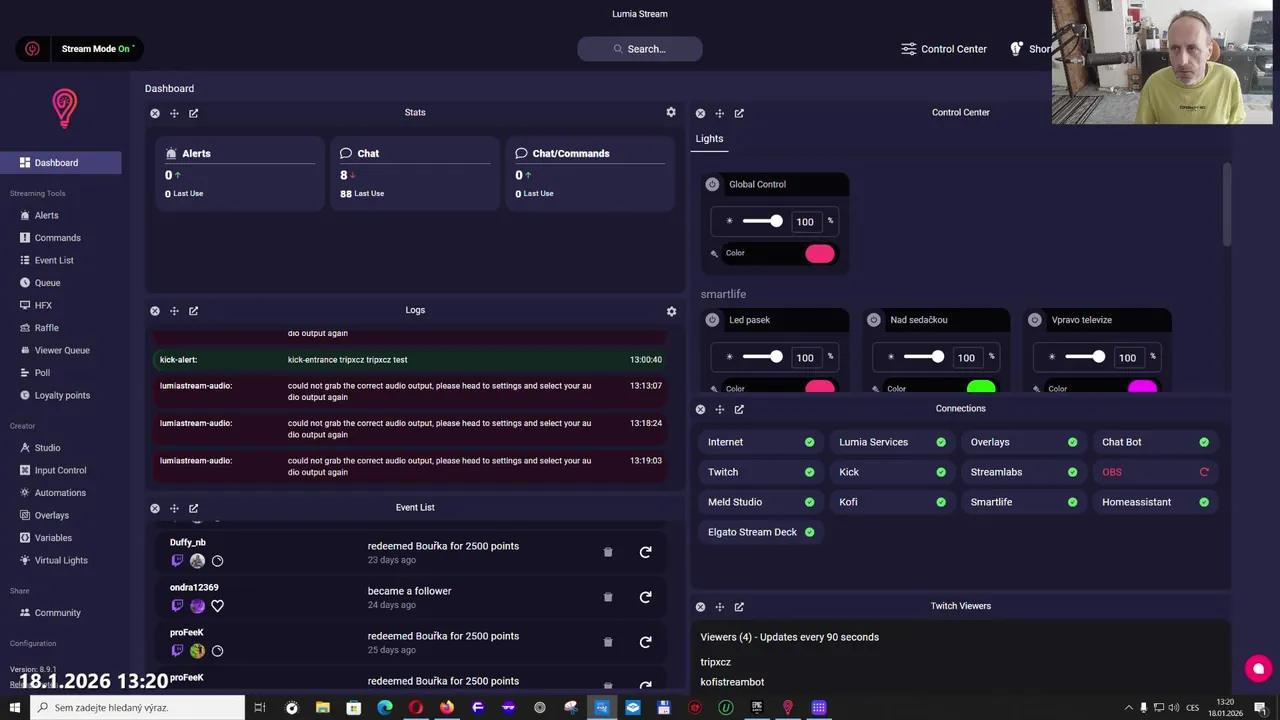Open Stats panel in new window

(x=193, y=113)
